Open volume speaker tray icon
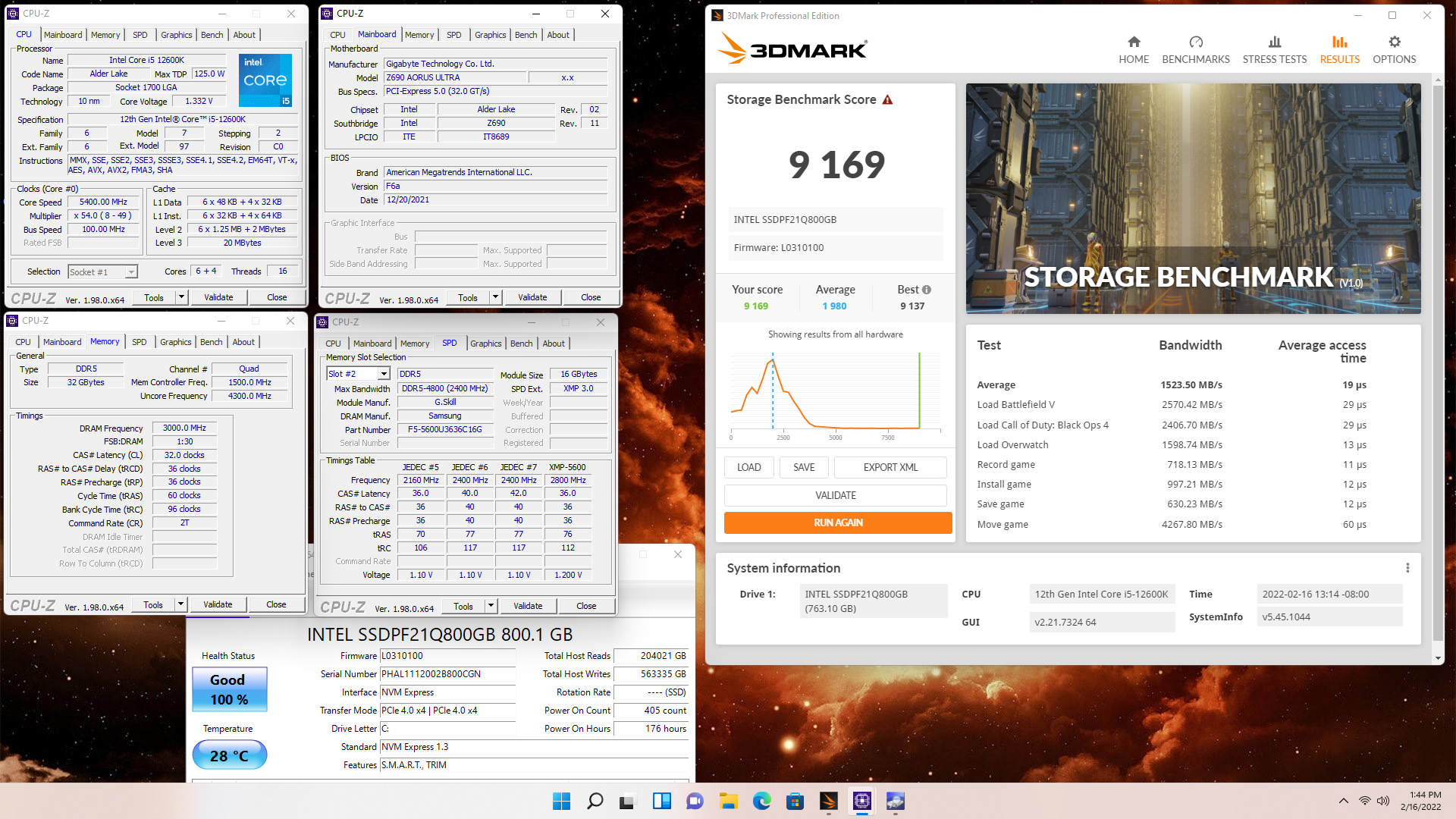The height and width of the screenshot is (819, 1456). pos(1383,801)
